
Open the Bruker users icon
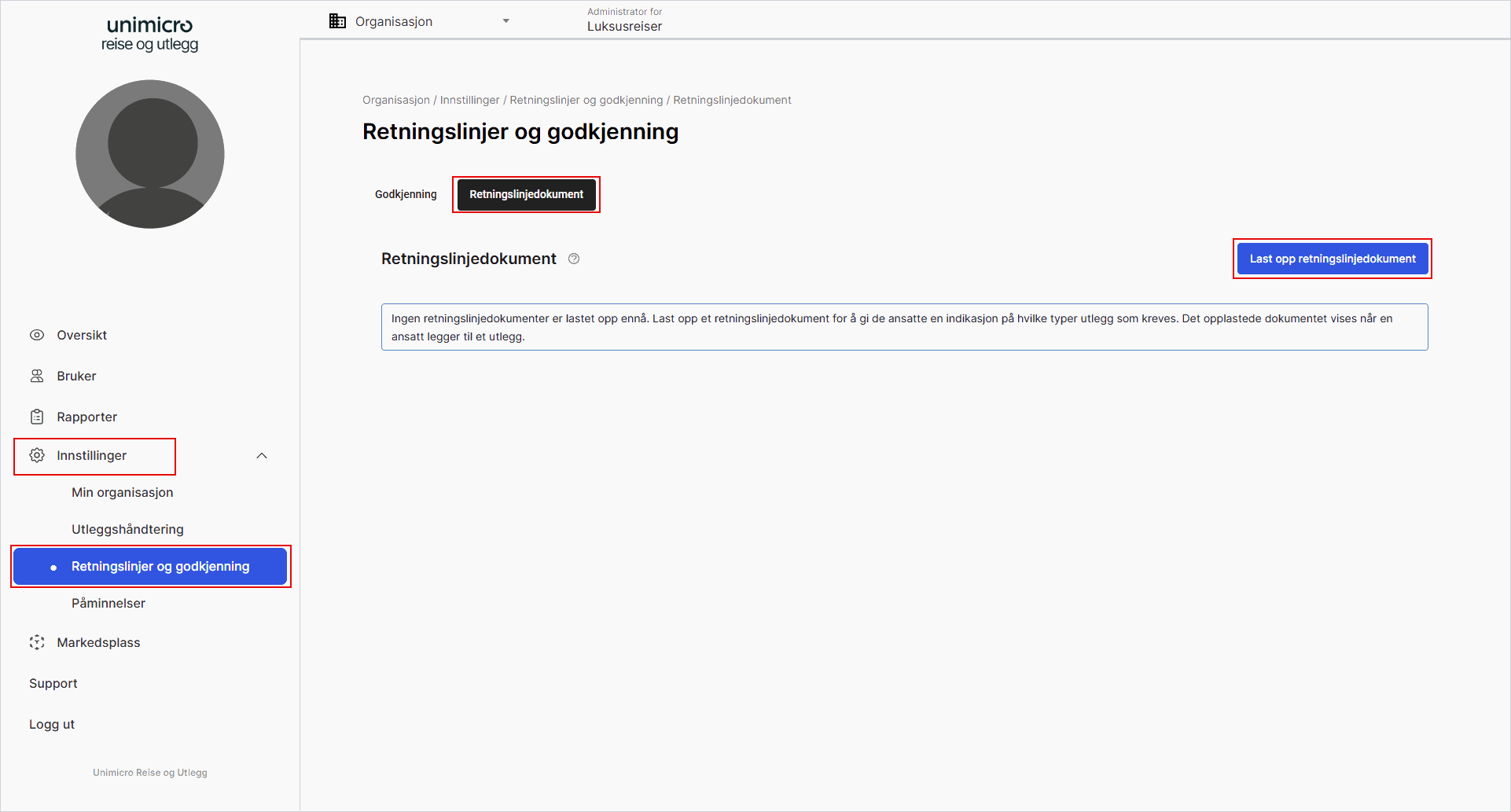click(37, 376)
